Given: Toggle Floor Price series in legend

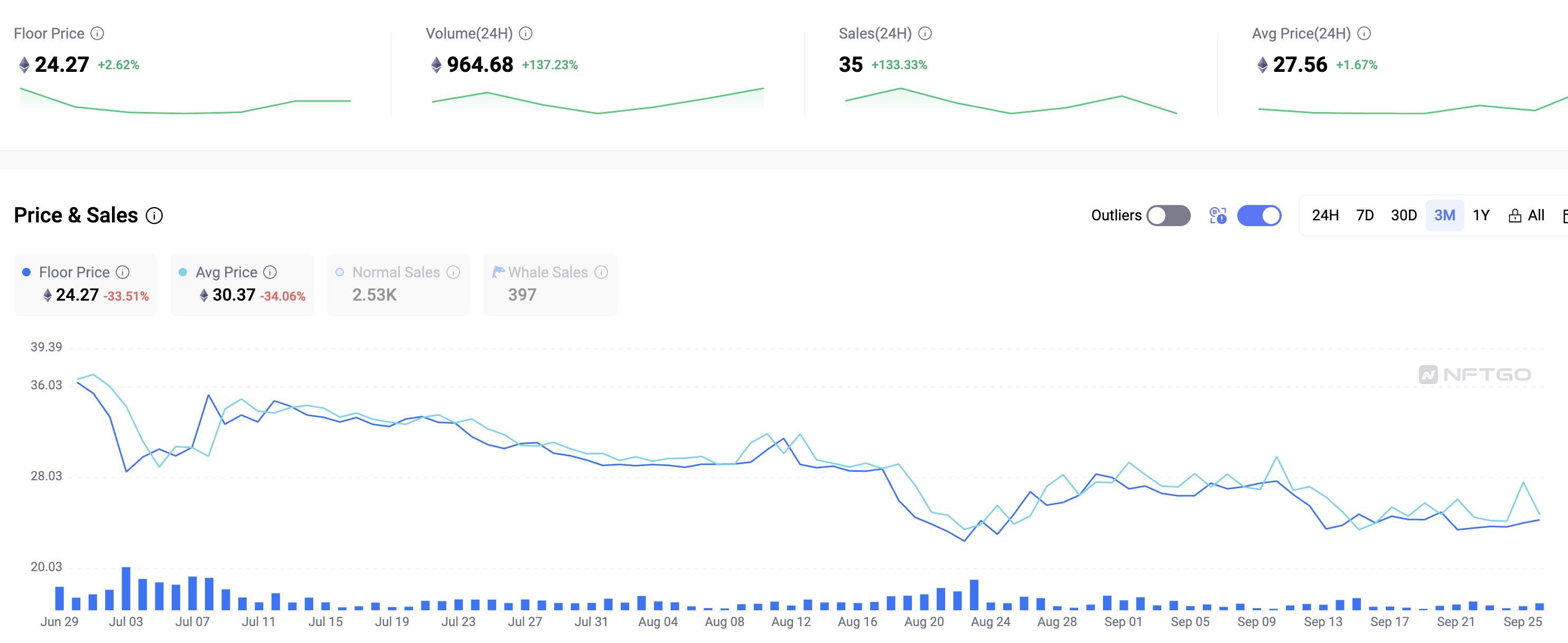Looking at the screenshot, I should pyautogui.click(x=74, y=272).
